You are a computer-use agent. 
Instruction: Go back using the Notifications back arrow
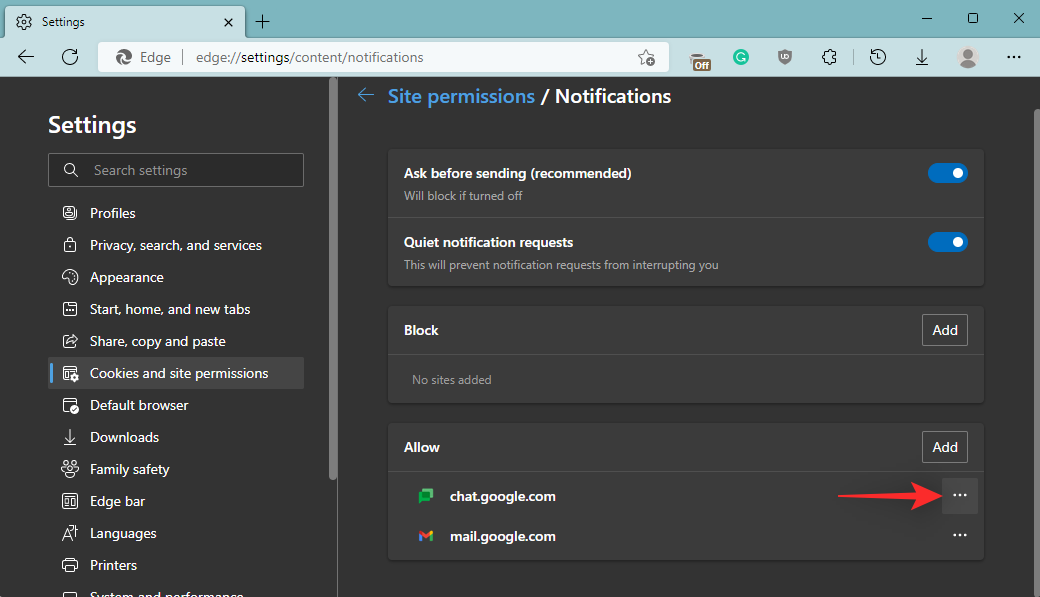(366, 96)
